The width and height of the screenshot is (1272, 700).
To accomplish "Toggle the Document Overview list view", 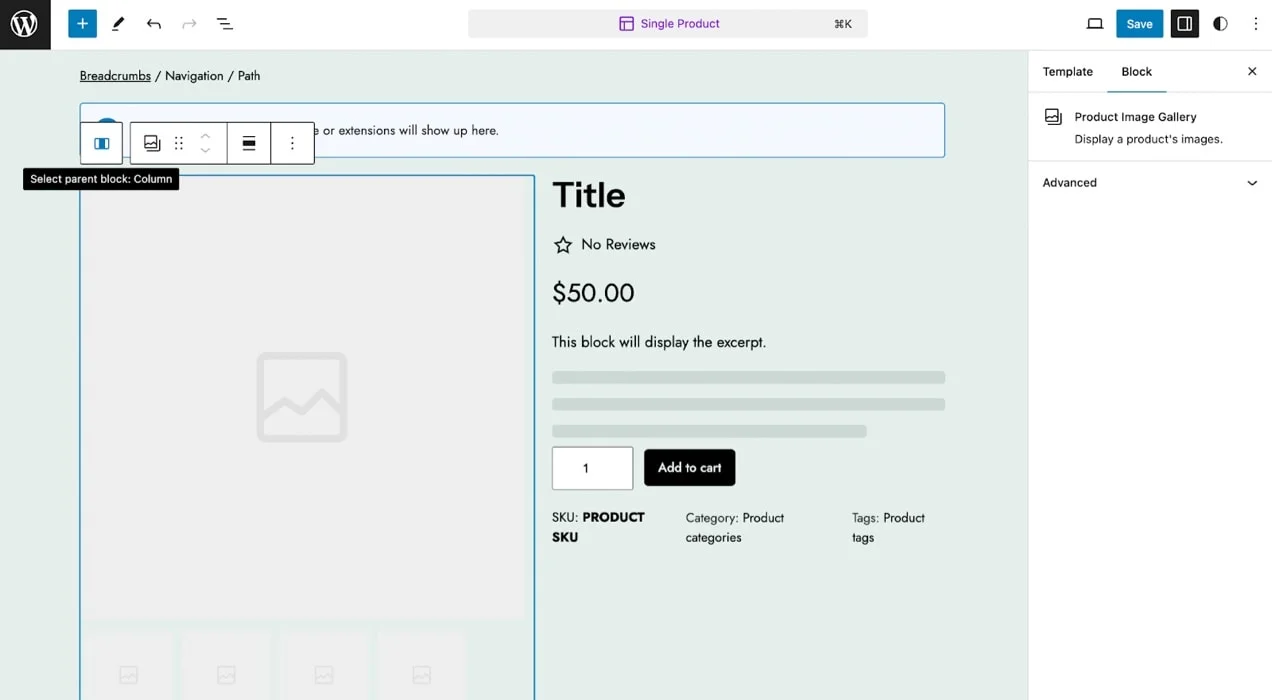I will 225,23.
